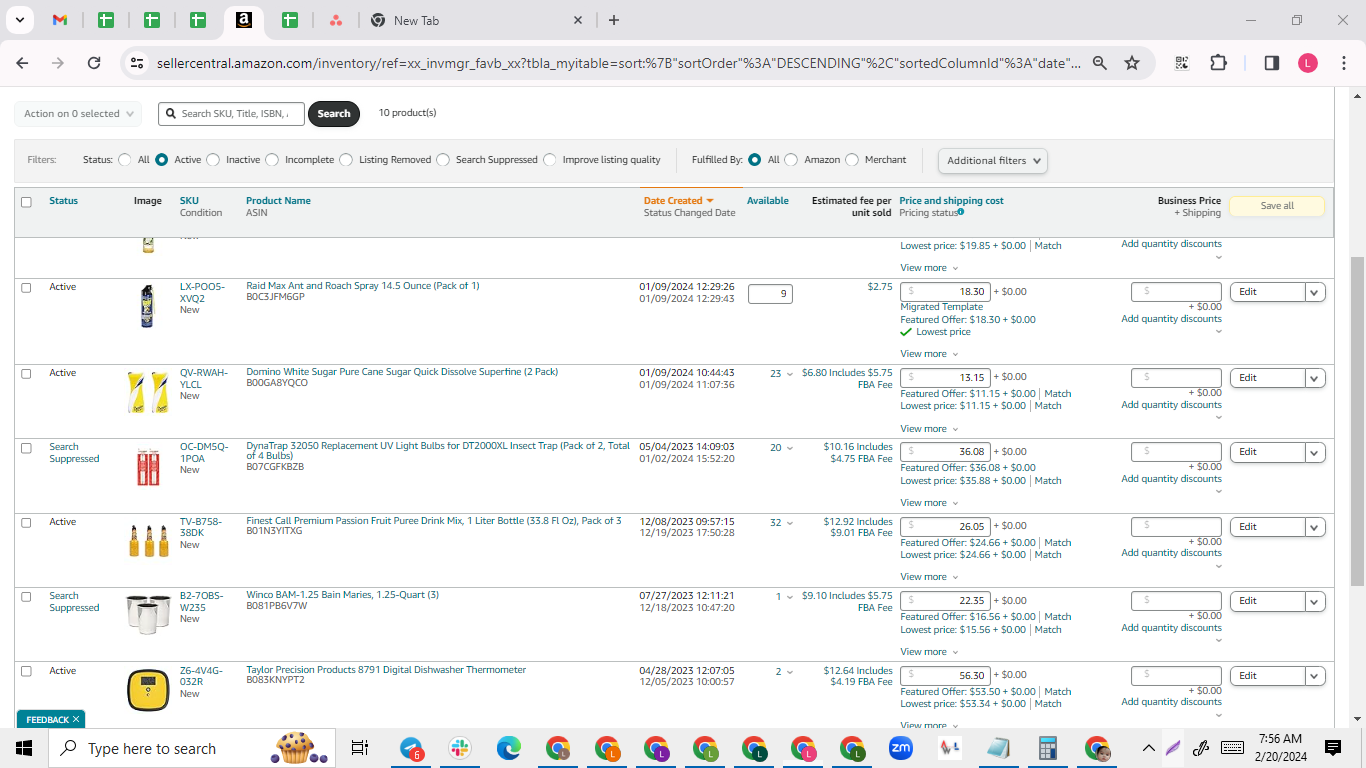Open the Edit dropdown arrow for Raid row

(x=1316, y=292)
